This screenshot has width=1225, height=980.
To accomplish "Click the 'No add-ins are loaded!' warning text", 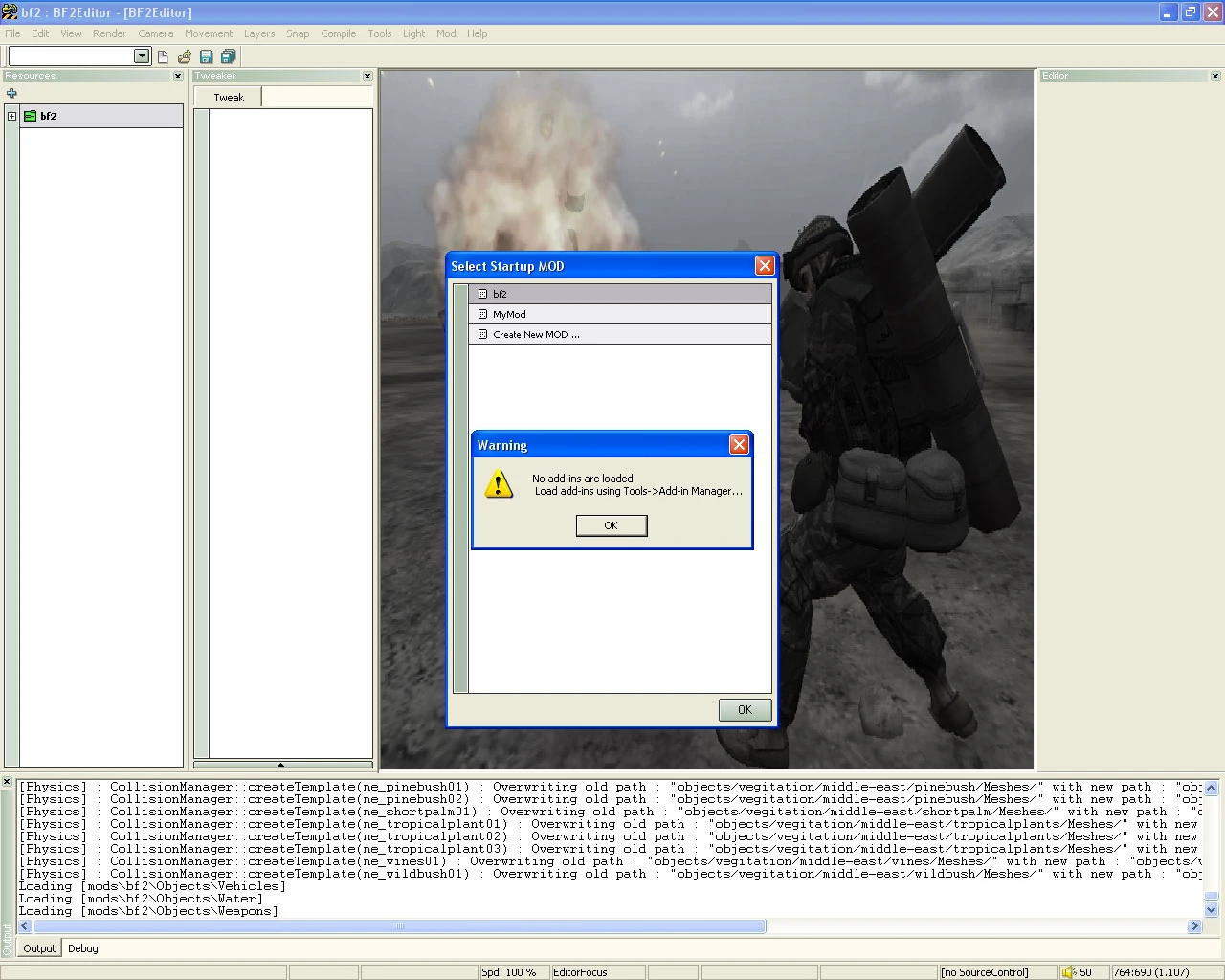I will click(584, 479).
